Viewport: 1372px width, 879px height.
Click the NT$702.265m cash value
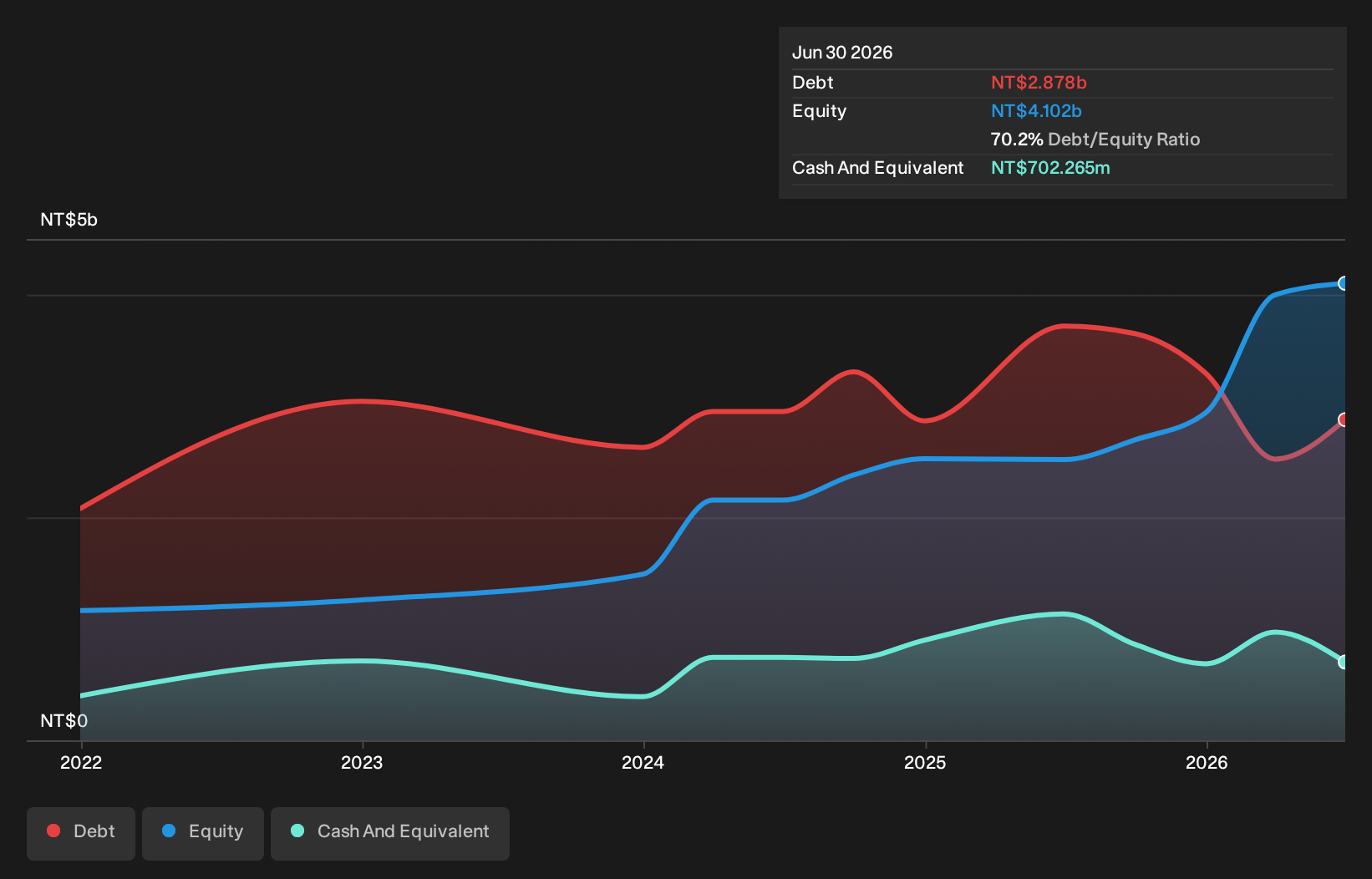click(x=1050, y=168)
